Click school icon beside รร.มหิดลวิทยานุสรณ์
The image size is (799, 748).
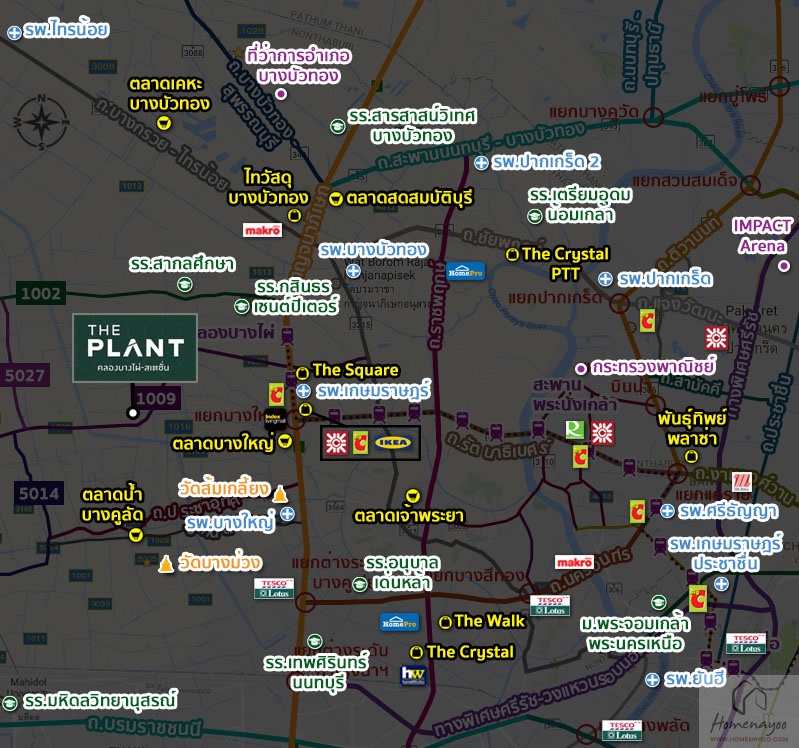point(10,704)
